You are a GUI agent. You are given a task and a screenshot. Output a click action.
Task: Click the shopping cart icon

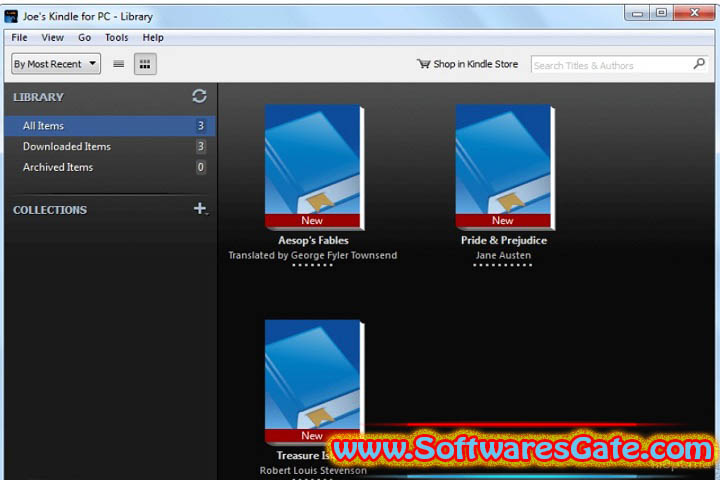pos(423,64)
